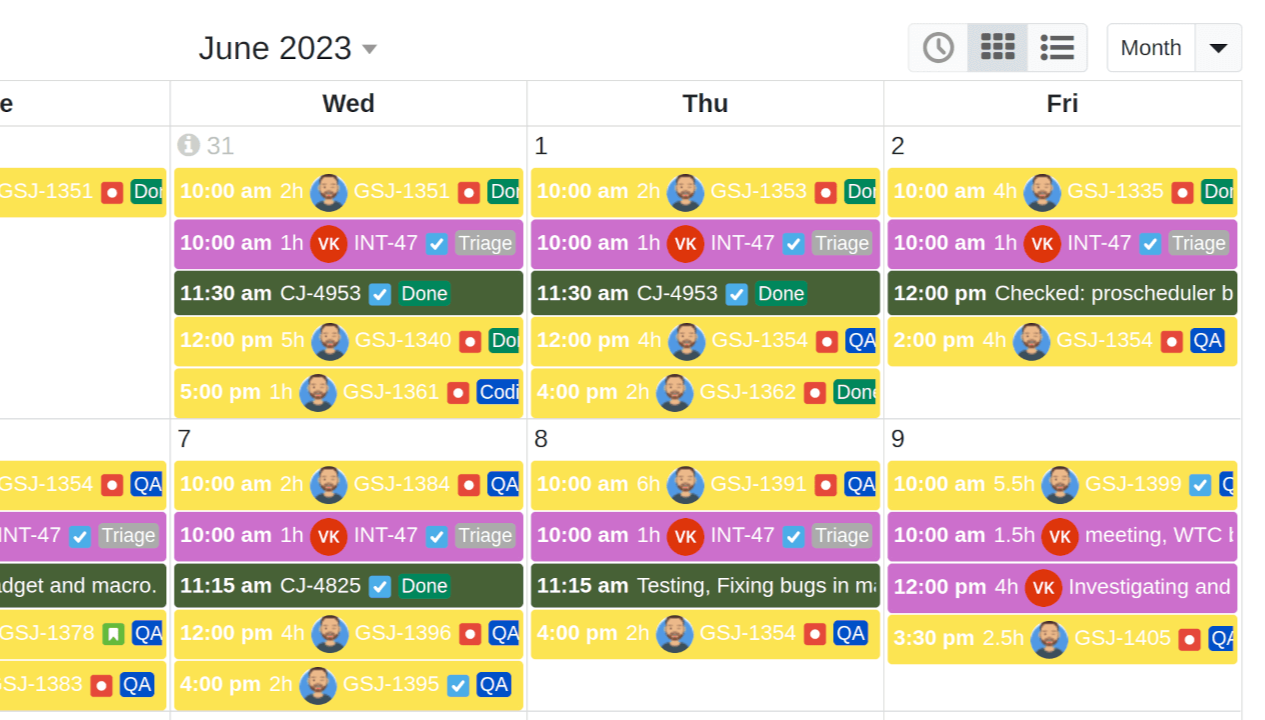Open the June 2023 date picker dropdown
The image size is (1265, 720).
(x=369, y=48)
